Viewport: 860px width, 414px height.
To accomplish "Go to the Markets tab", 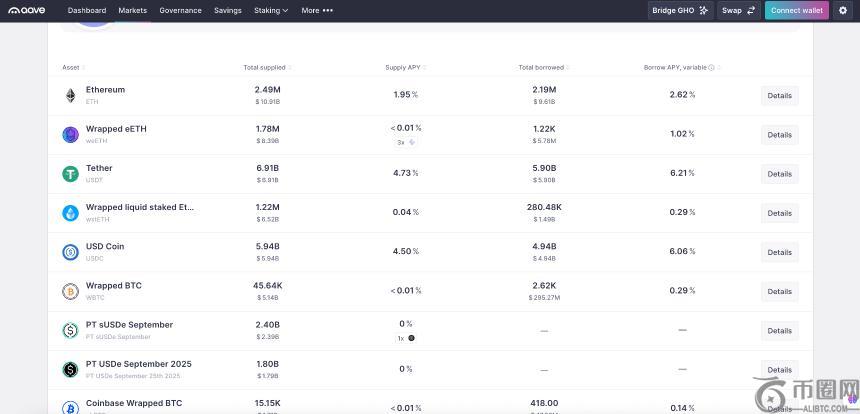I will pyautogui.click(x=132, y=10).
